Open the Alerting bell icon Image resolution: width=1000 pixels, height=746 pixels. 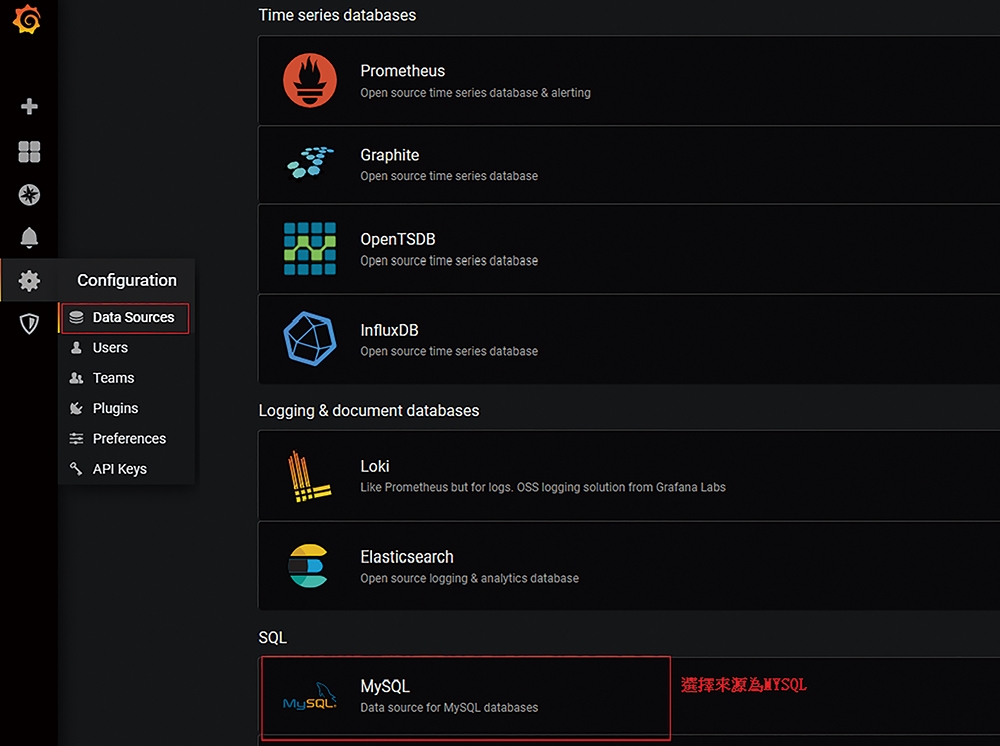[29, 237]
